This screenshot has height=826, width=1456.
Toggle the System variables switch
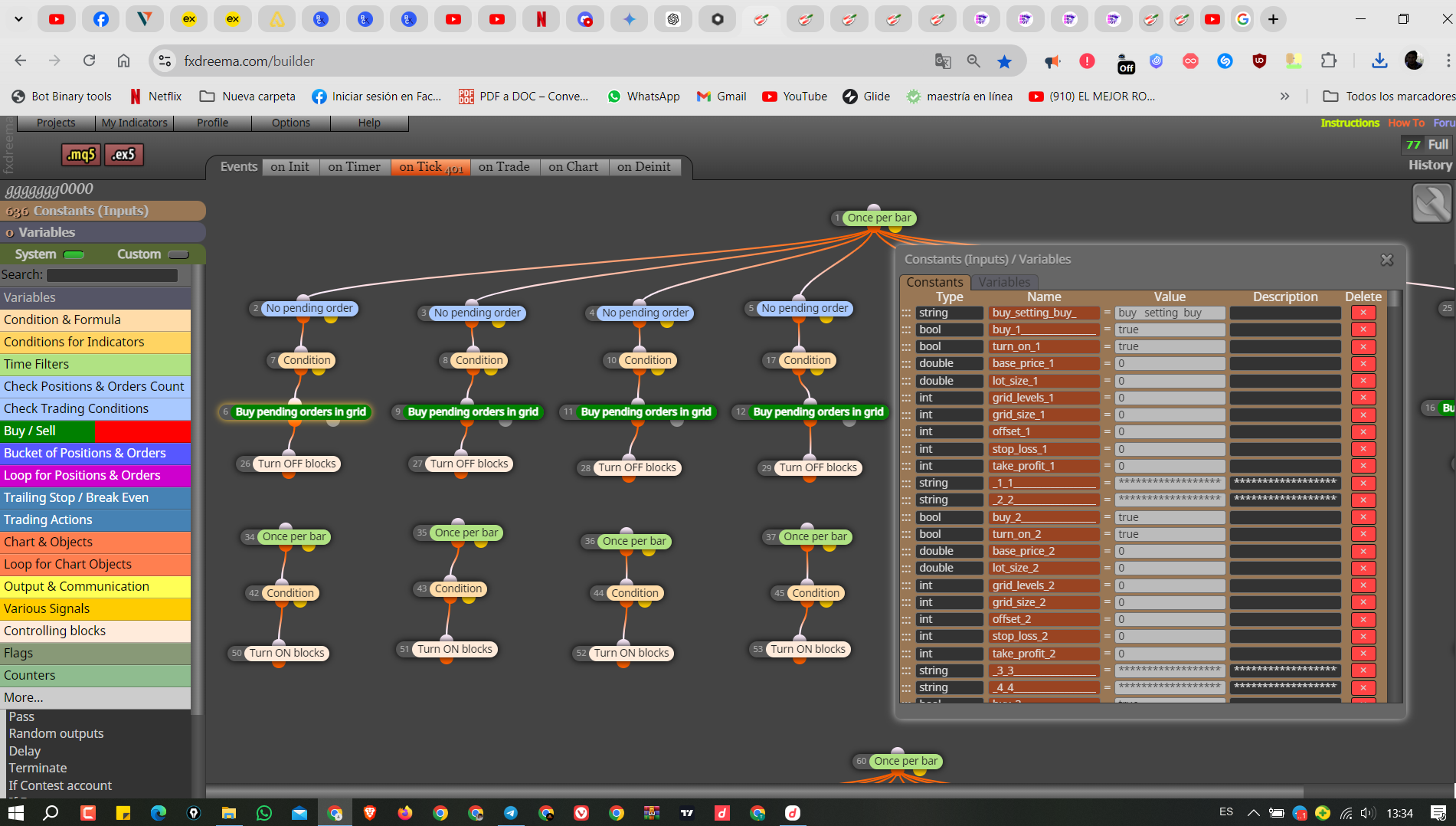coord(74,254)
